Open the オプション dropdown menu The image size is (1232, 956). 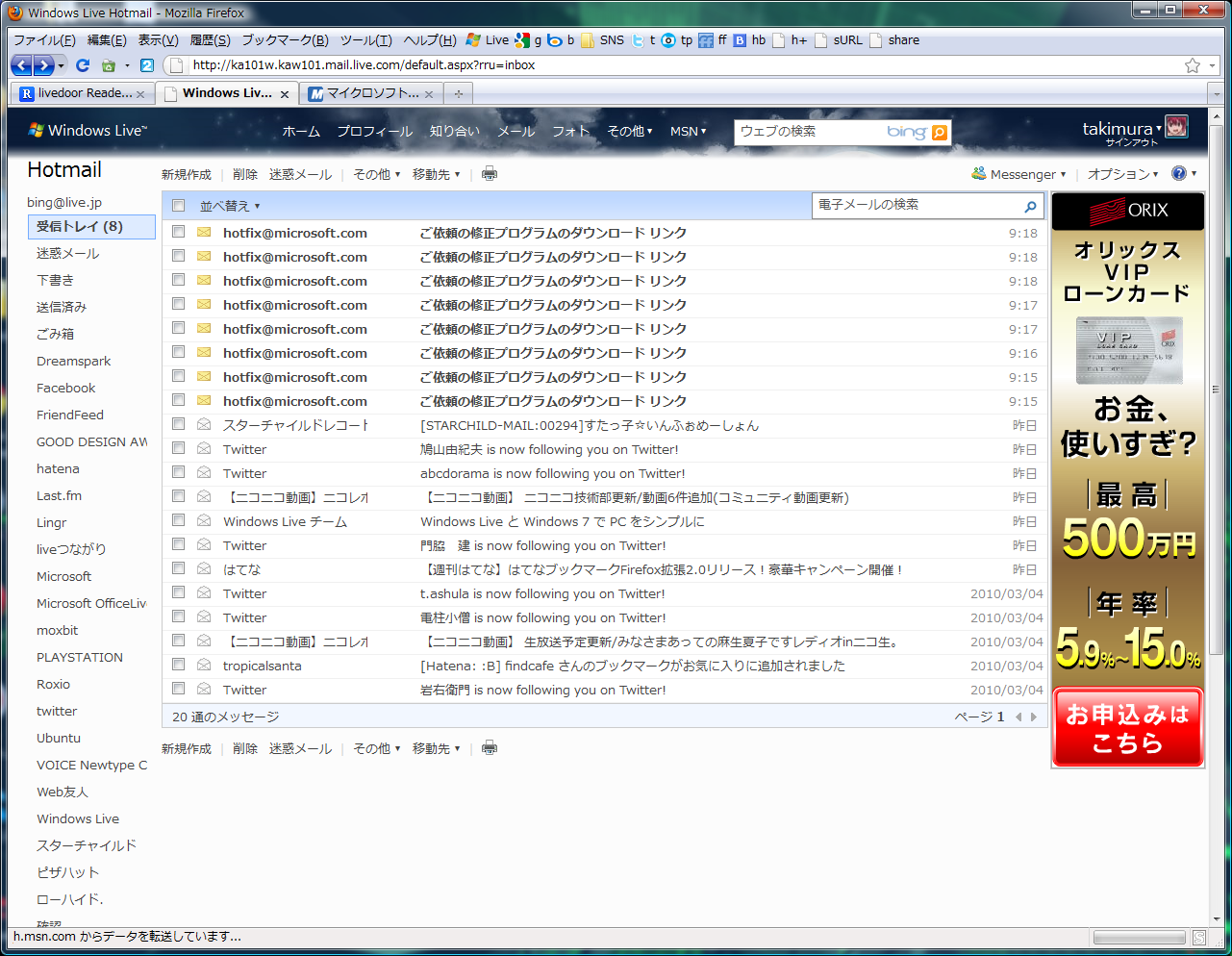point(1123,174)
